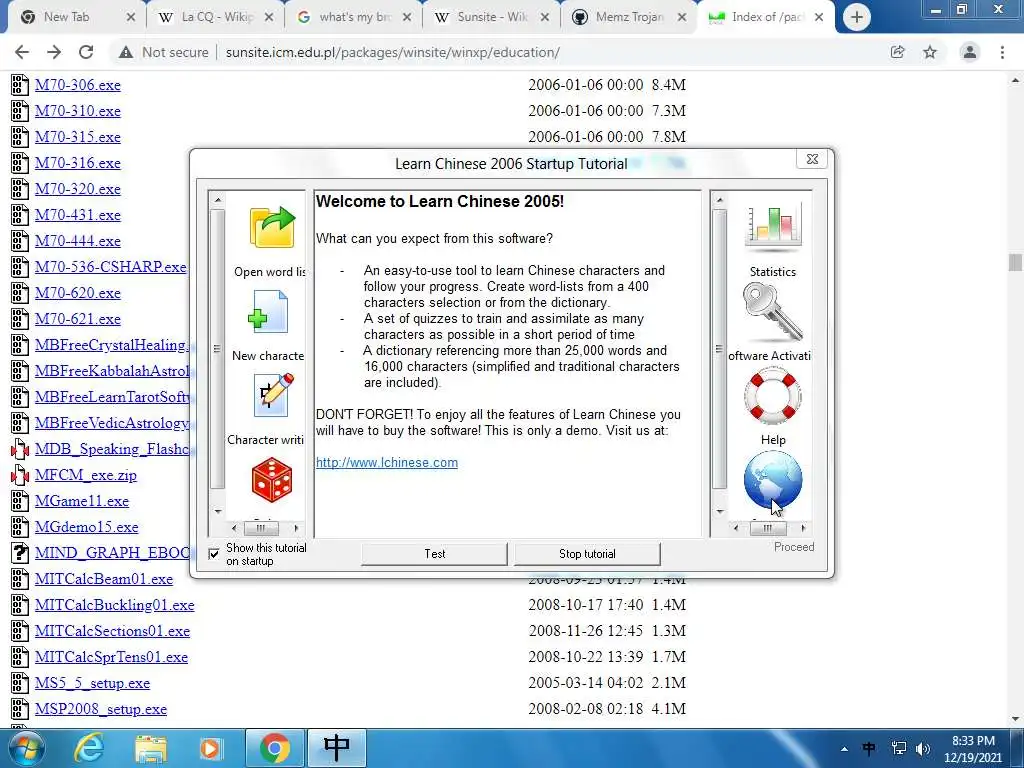Download MITCalcBuckling01.exe
Screen dimensions: 1024x768
pyautogui.click(x=115, y=605)
